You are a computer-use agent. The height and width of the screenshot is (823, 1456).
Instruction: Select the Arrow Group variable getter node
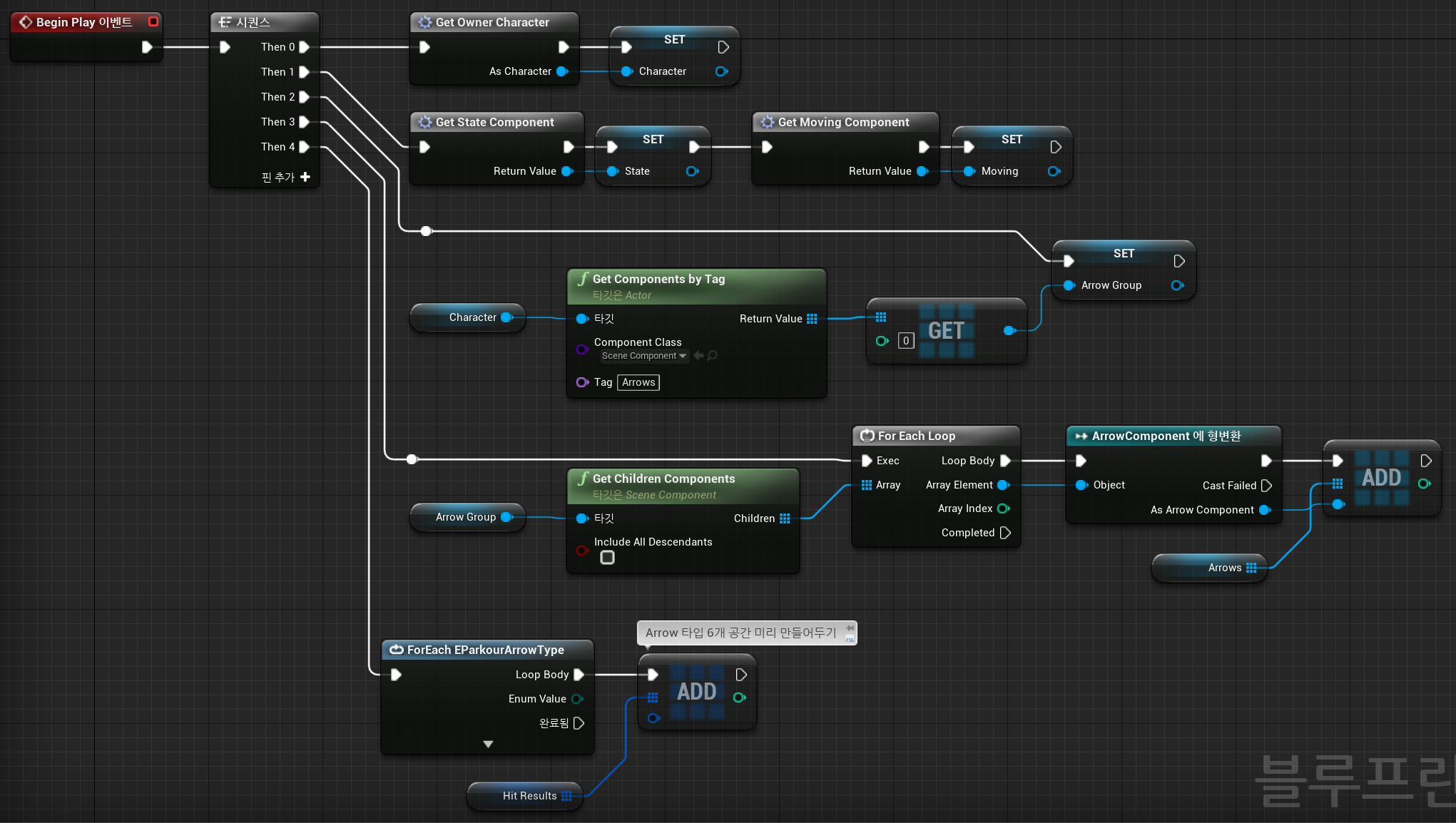point(465,517)
